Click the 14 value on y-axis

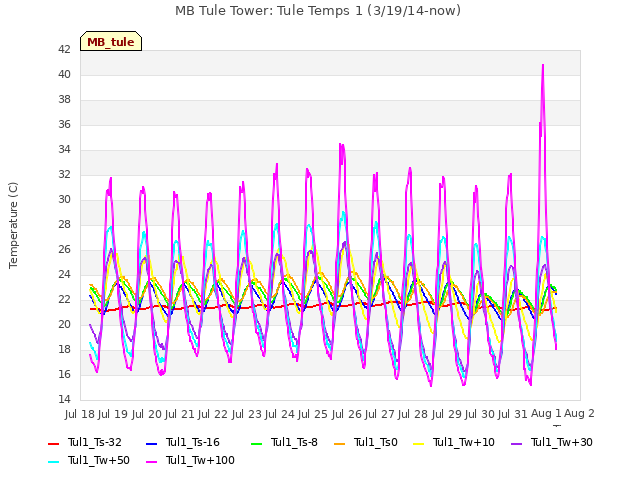click(64, 399)
